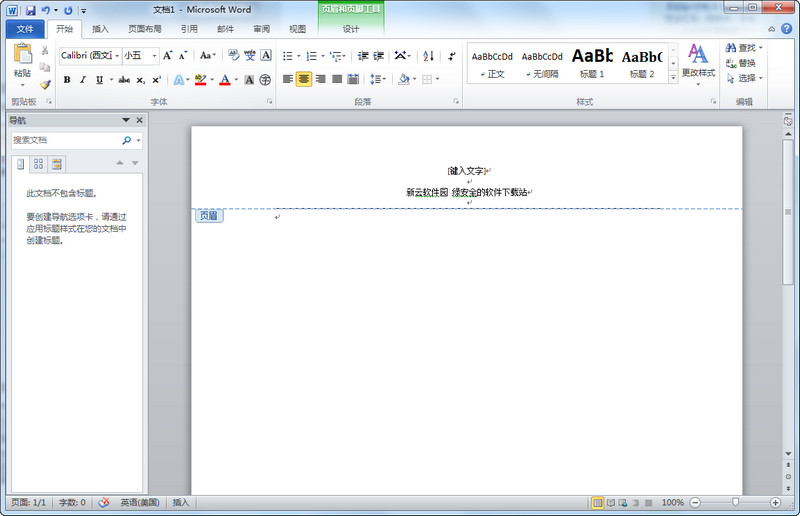Image resolution: width=800 pixels, height=516 pixels.
Task: Switch to Print Layout view in status bar
Action: pyautogui.click(x=598, y=502)
